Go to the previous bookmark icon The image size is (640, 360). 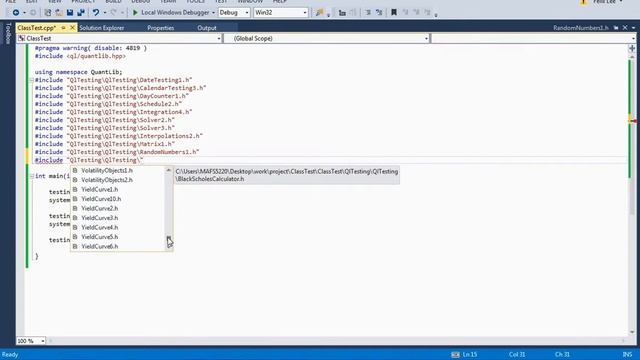coord(405,13)
